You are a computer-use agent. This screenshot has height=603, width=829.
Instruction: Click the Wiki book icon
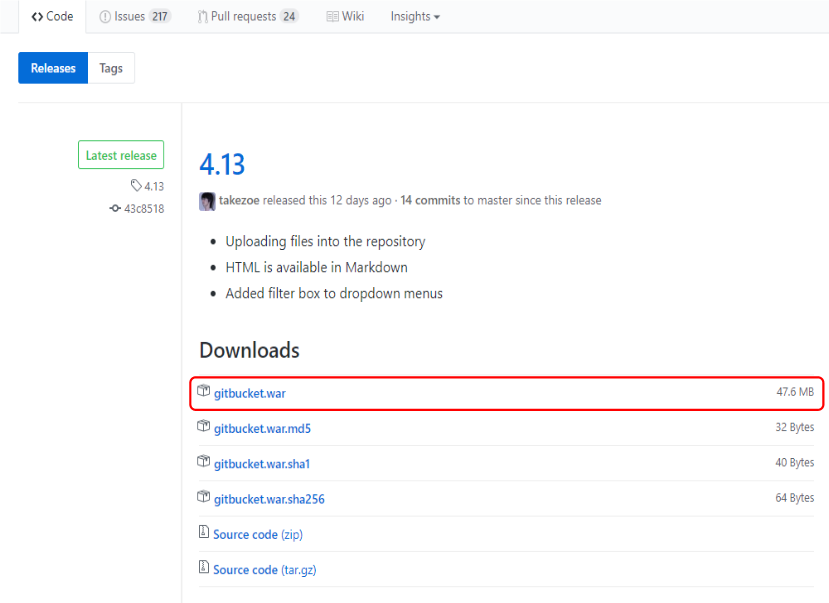[333, 17]
